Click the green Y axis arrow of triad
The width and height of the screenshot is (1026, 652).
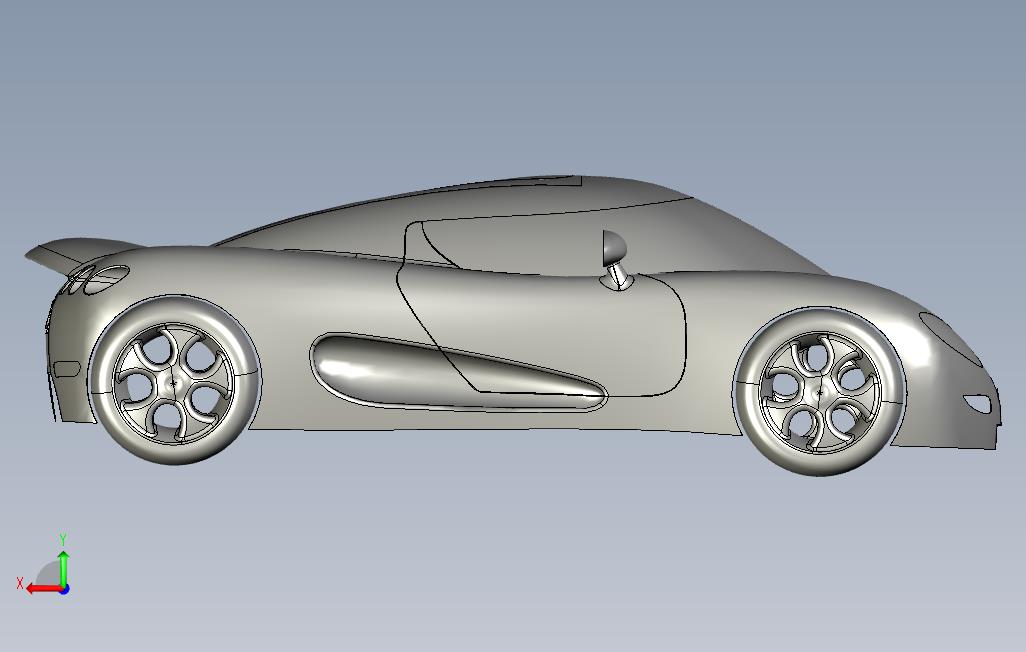pyautogui.click(x=63, y=568)
